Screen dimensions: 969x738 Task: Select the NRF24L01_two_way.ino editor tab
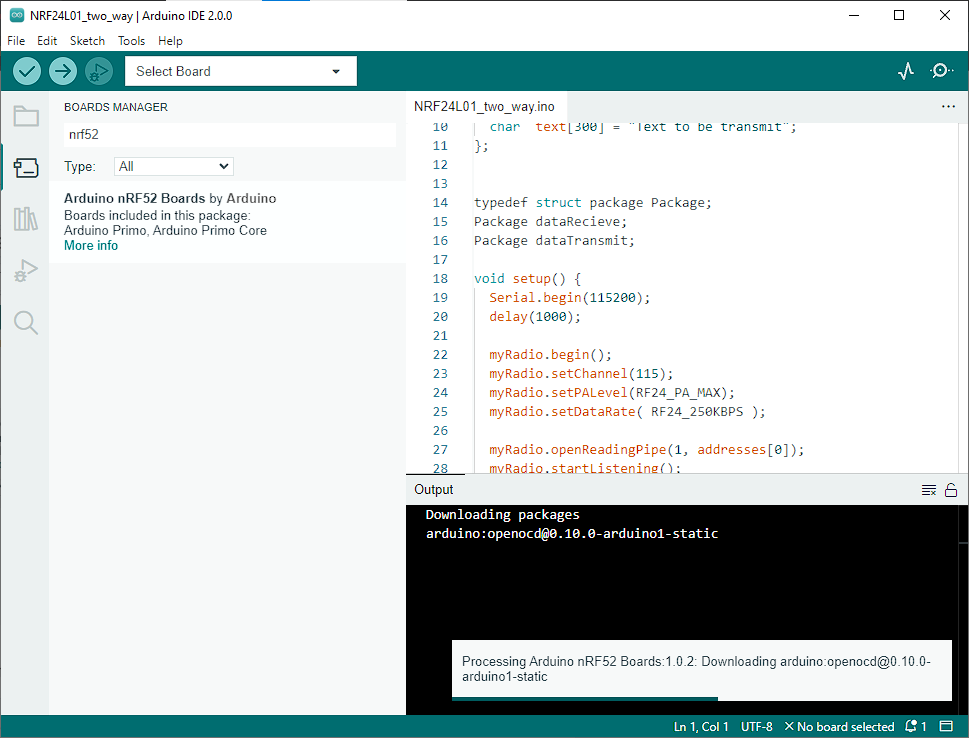pos(484,106)
